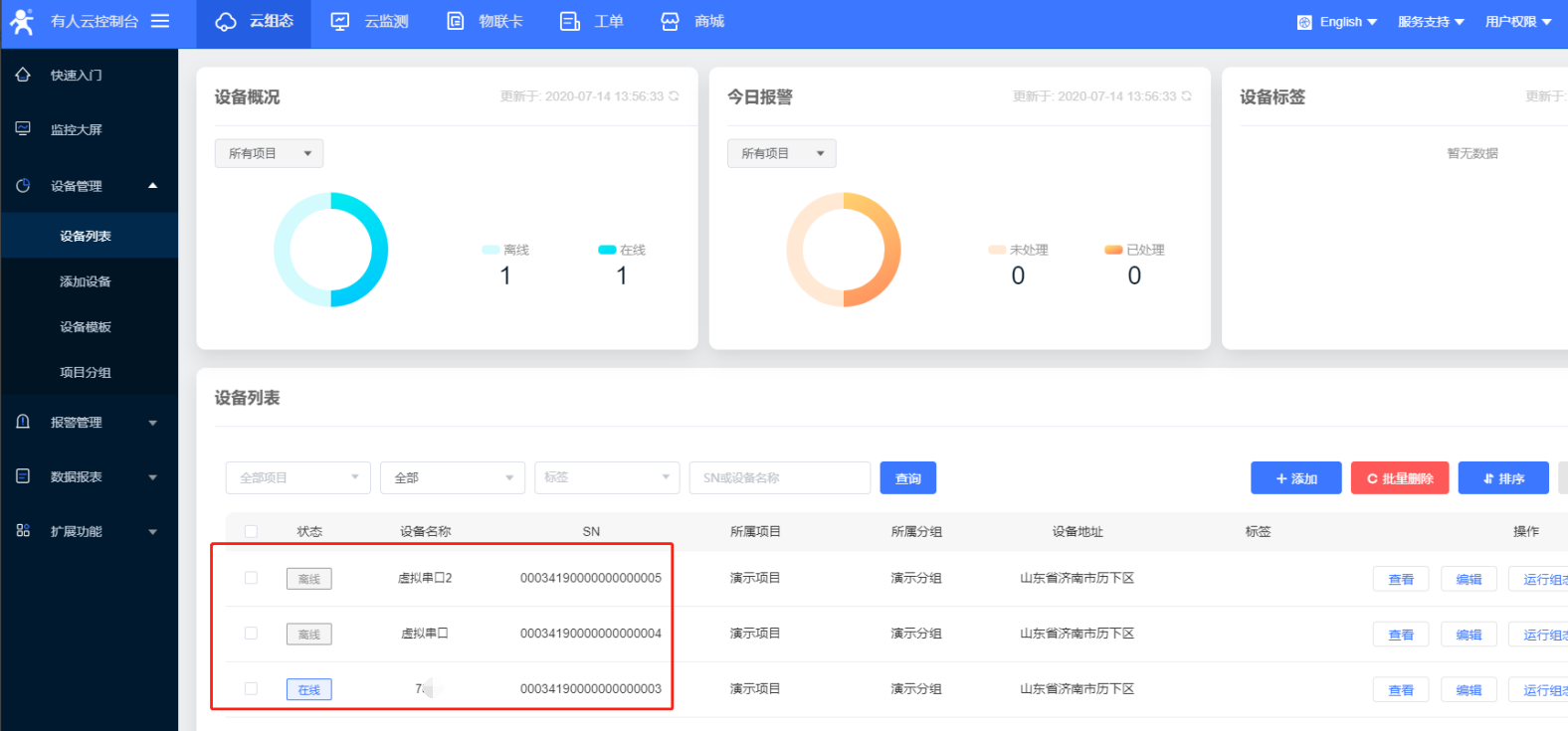Tick the checkbox for device 虚拟串口2
The width and height of the screenshot is (1568, 731).
coord(251,578)
